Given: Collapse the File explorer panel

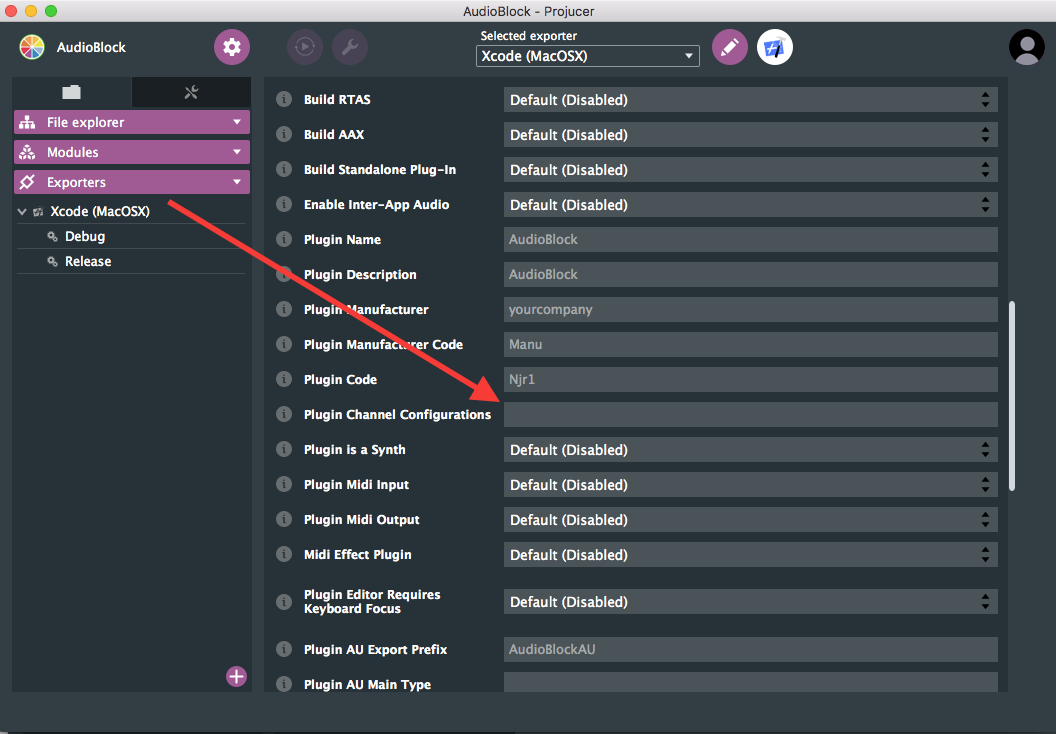Looking at the screenshot, I should click(x=132, y=122).
